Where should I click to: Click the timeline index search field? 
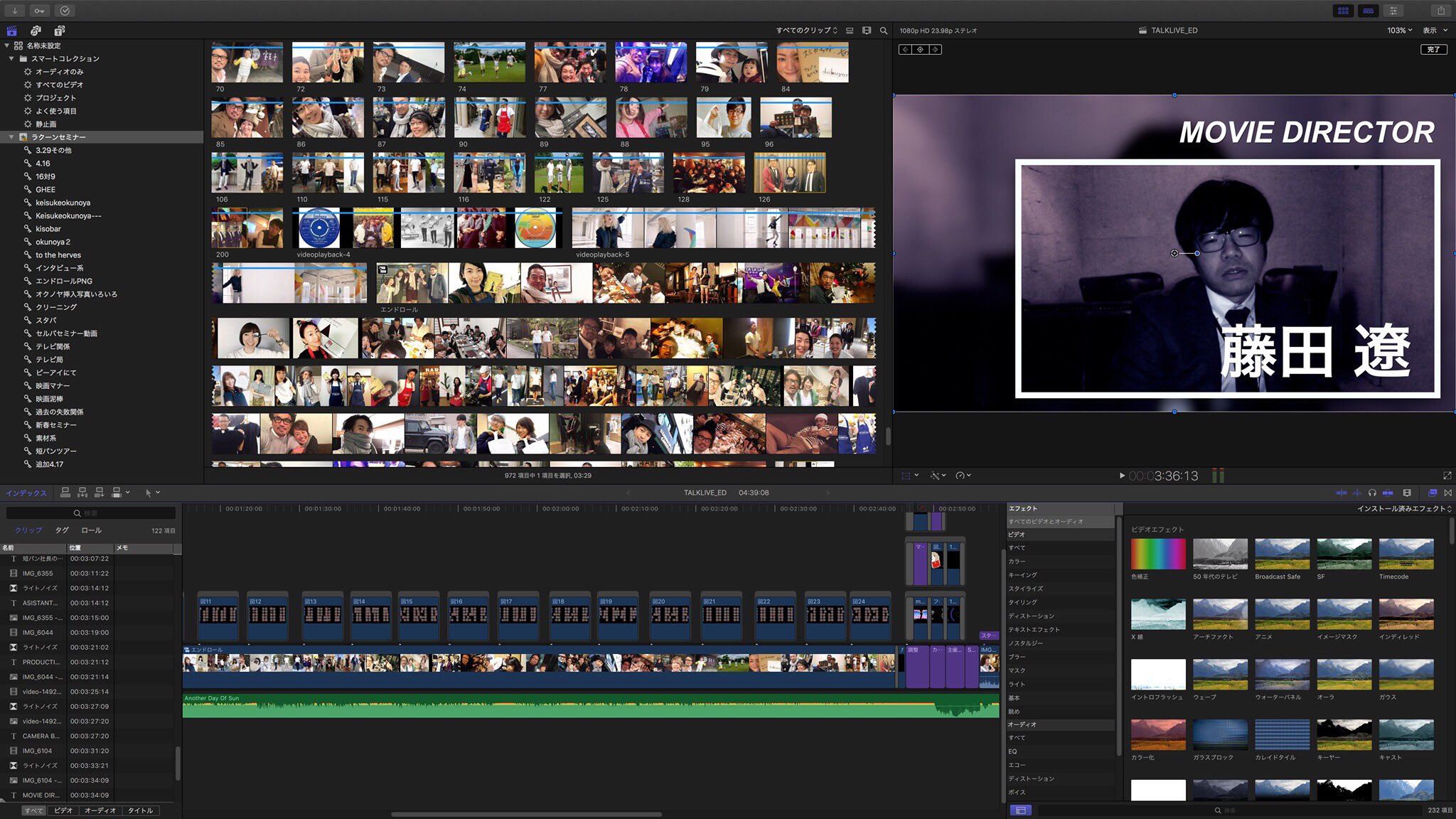pyautogui.click(x=90, y=513)
